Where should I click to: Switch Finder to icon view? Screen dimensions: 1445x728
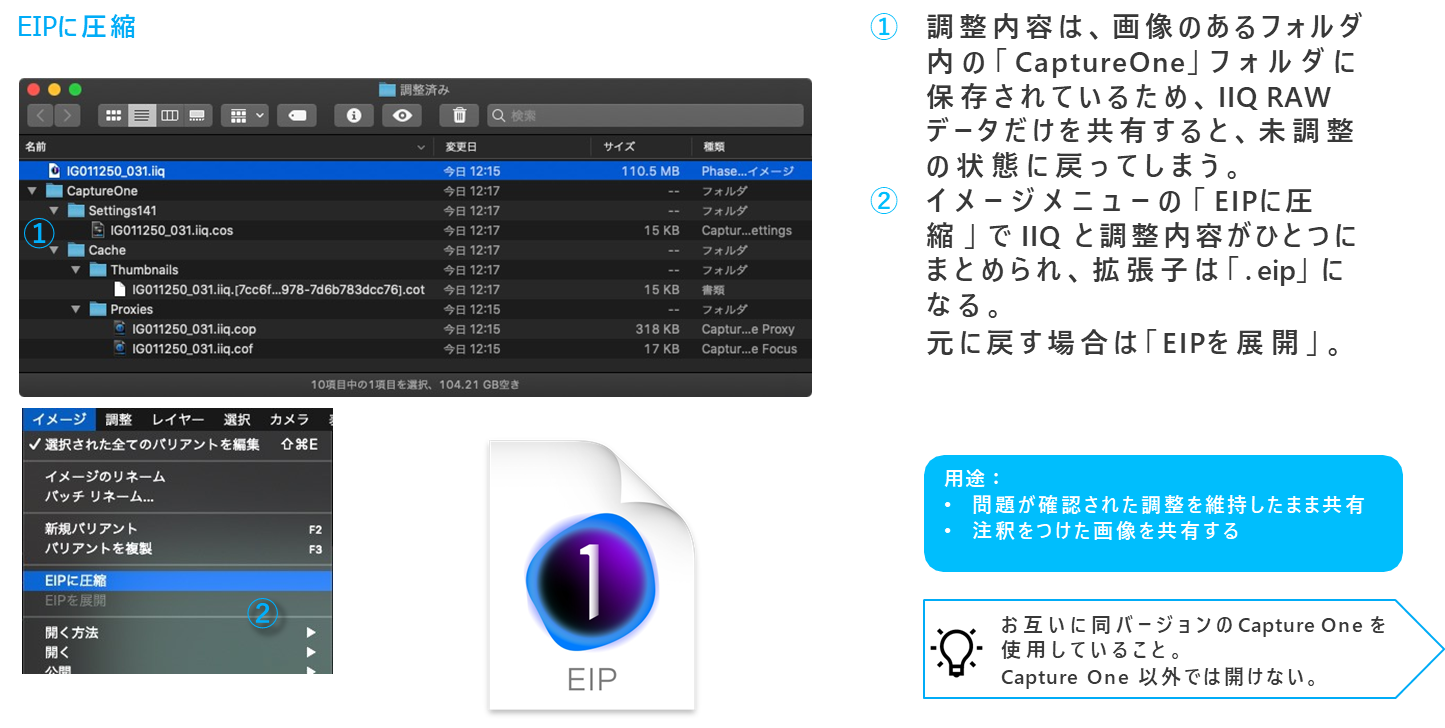pos(113,115)
